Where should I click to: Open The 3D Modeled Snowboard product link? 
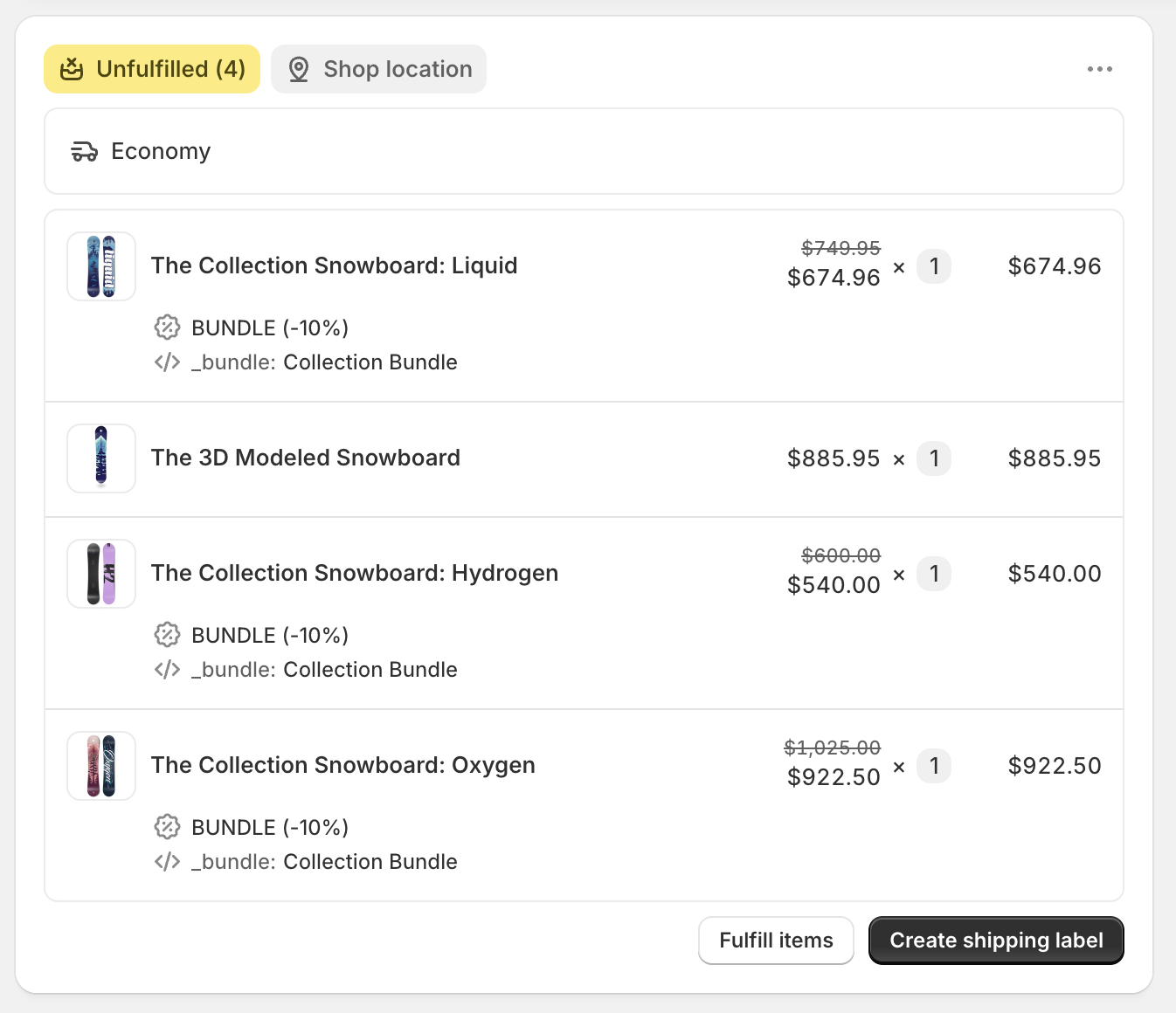306,458
